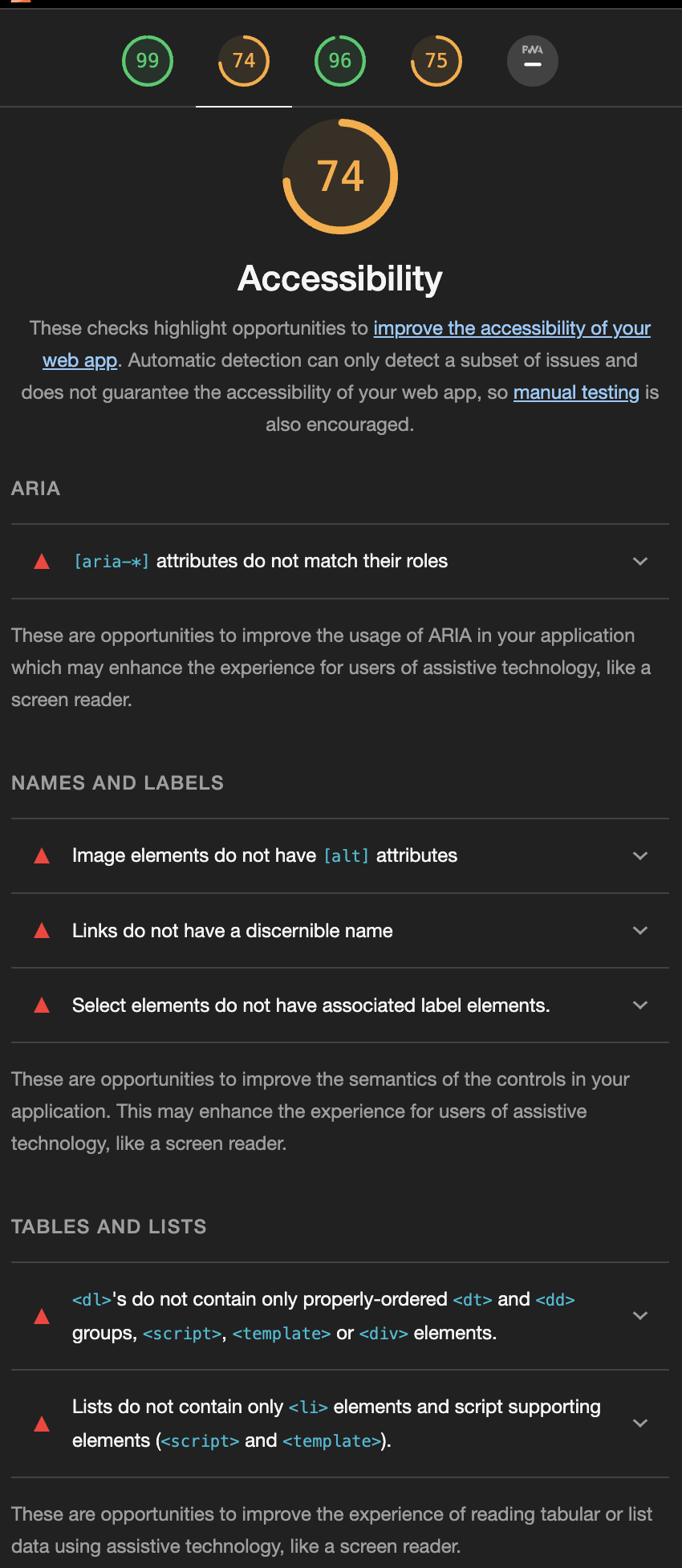Switch to Accessibility tab showing 74
Screen dimensions: 682x1568
point(244,61)
